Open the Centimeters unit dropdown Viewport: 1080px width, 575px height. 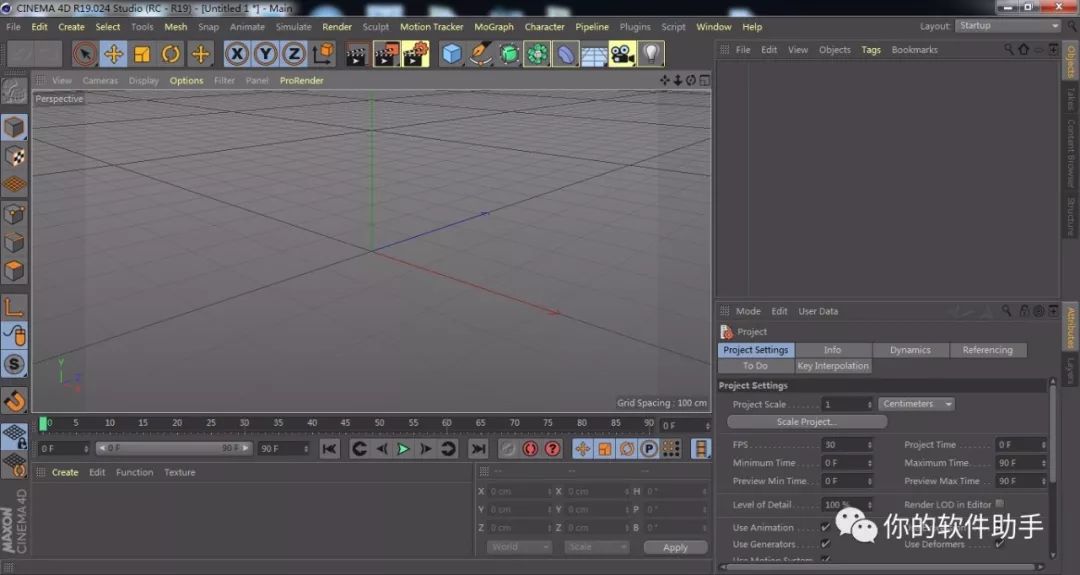coord(915,404)
